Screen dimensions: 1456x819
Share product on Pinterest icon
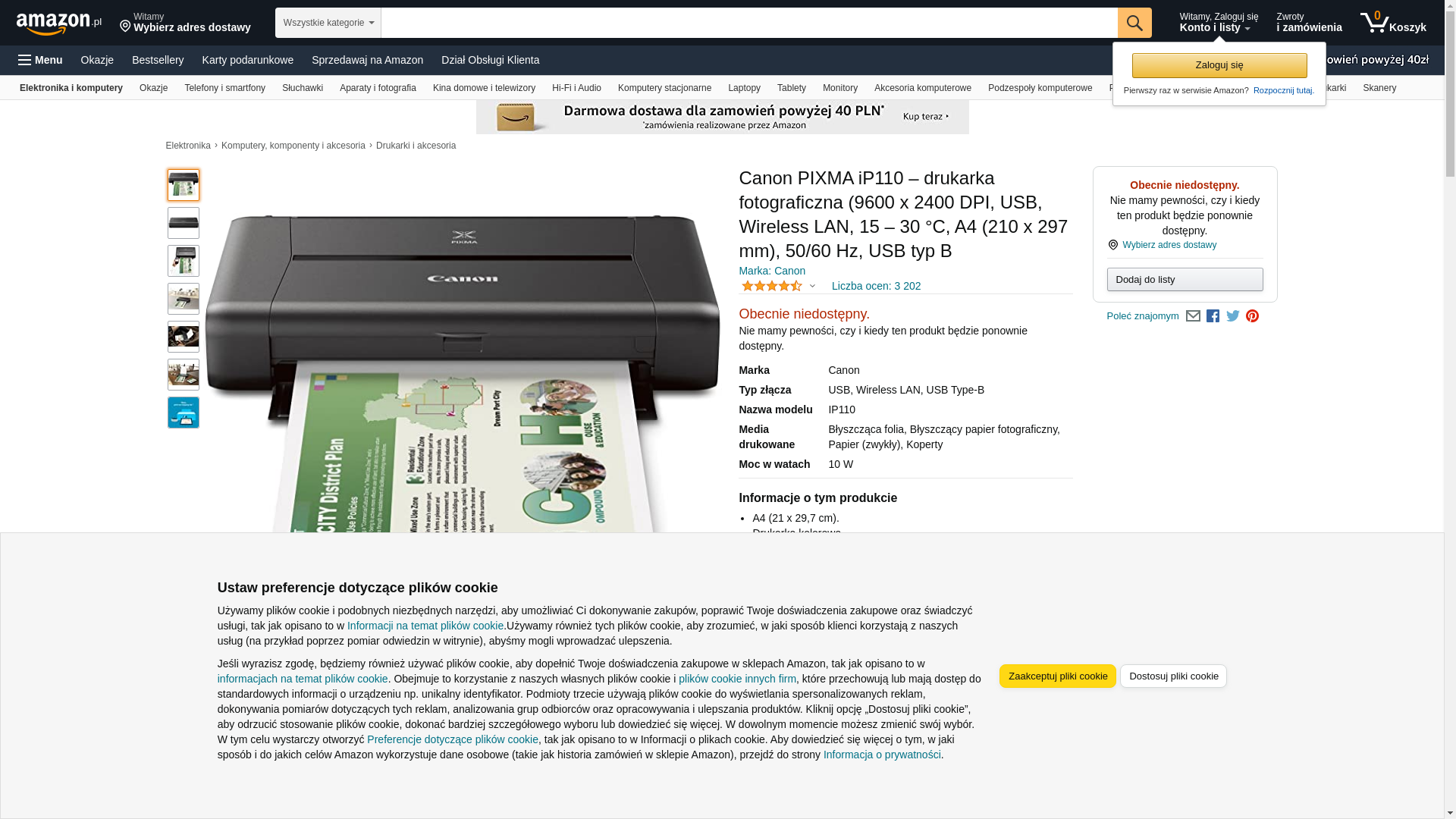click(1252, 316)
